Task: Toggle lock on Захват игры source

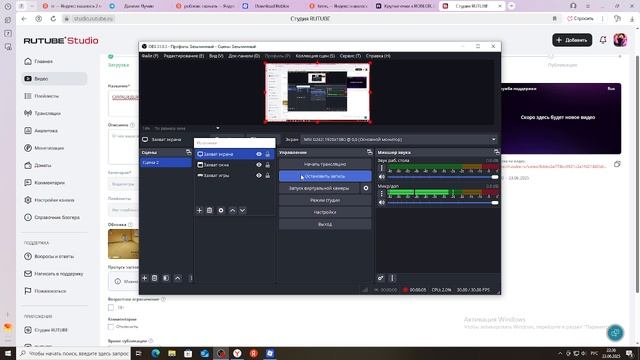Action: click(x=268, y=176)
